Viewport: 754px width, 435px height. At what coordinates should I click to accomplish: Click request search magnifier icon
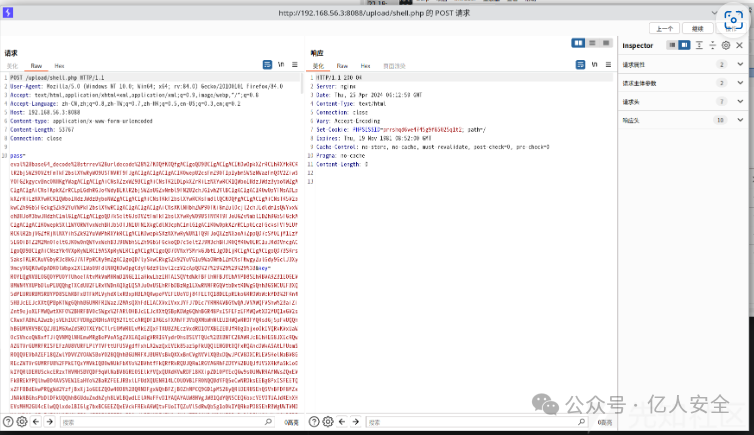268,422
